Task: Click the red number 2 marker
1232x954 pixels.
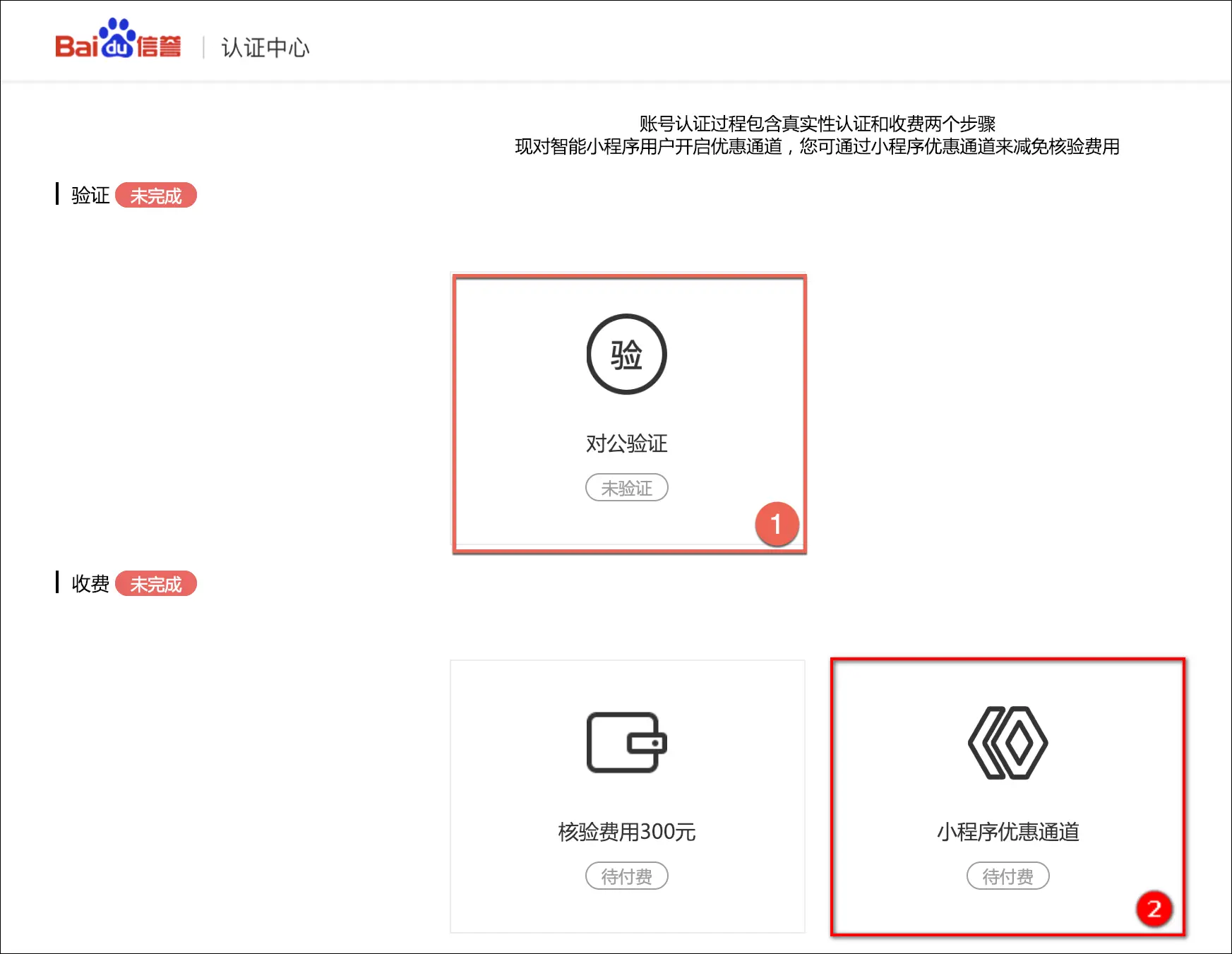Action: pos(1154,909)
